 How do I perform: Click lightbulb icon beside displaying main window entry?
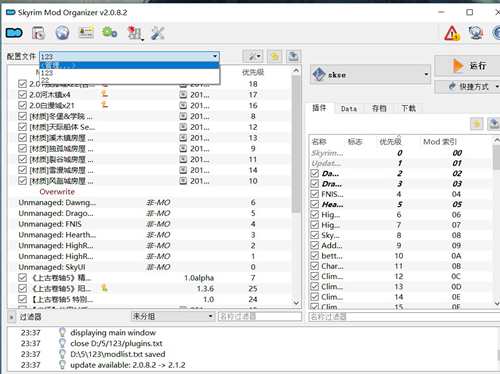[62, 332]
